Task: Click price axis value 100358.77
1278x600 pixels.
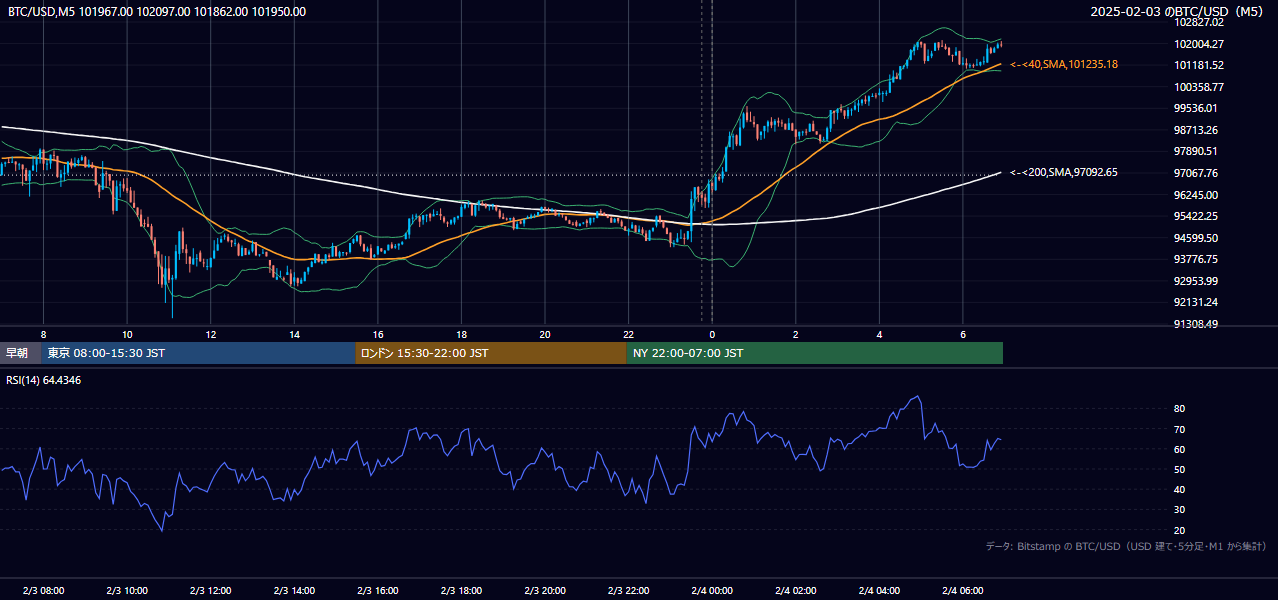Action: click(1200, 87)
